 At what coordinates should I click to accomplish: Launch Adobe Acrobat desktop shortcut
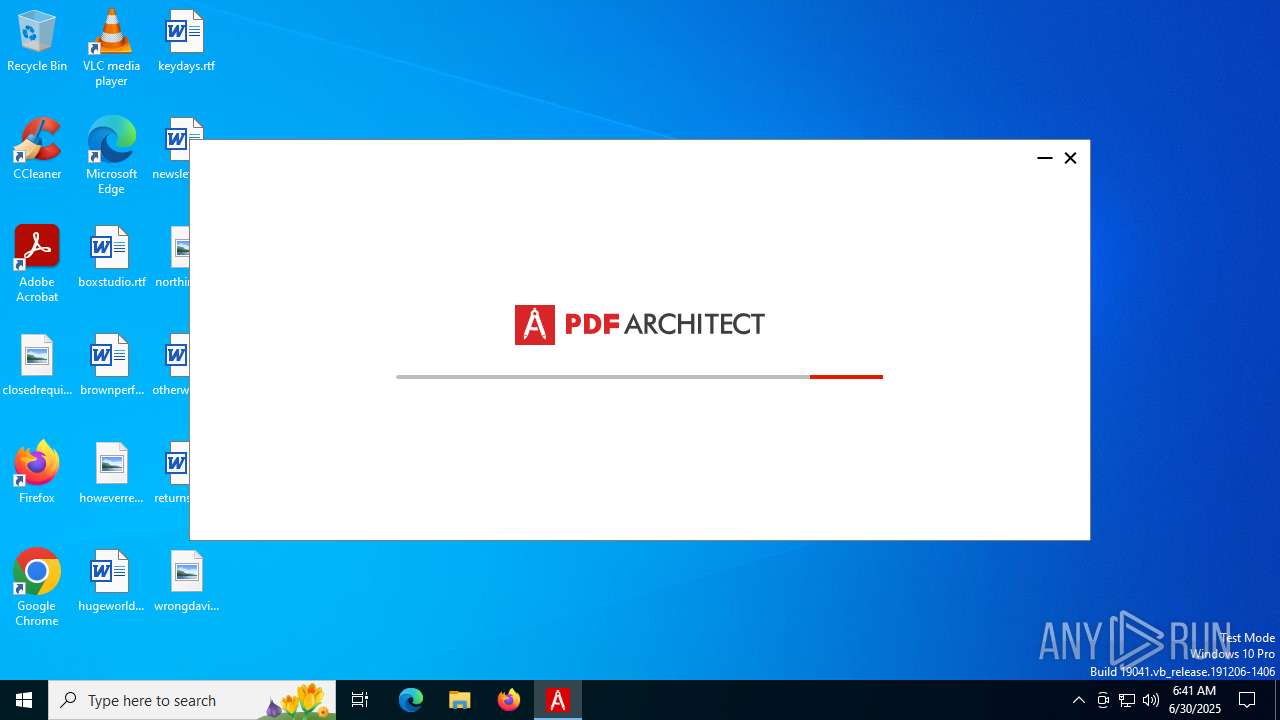coord(37,264)
